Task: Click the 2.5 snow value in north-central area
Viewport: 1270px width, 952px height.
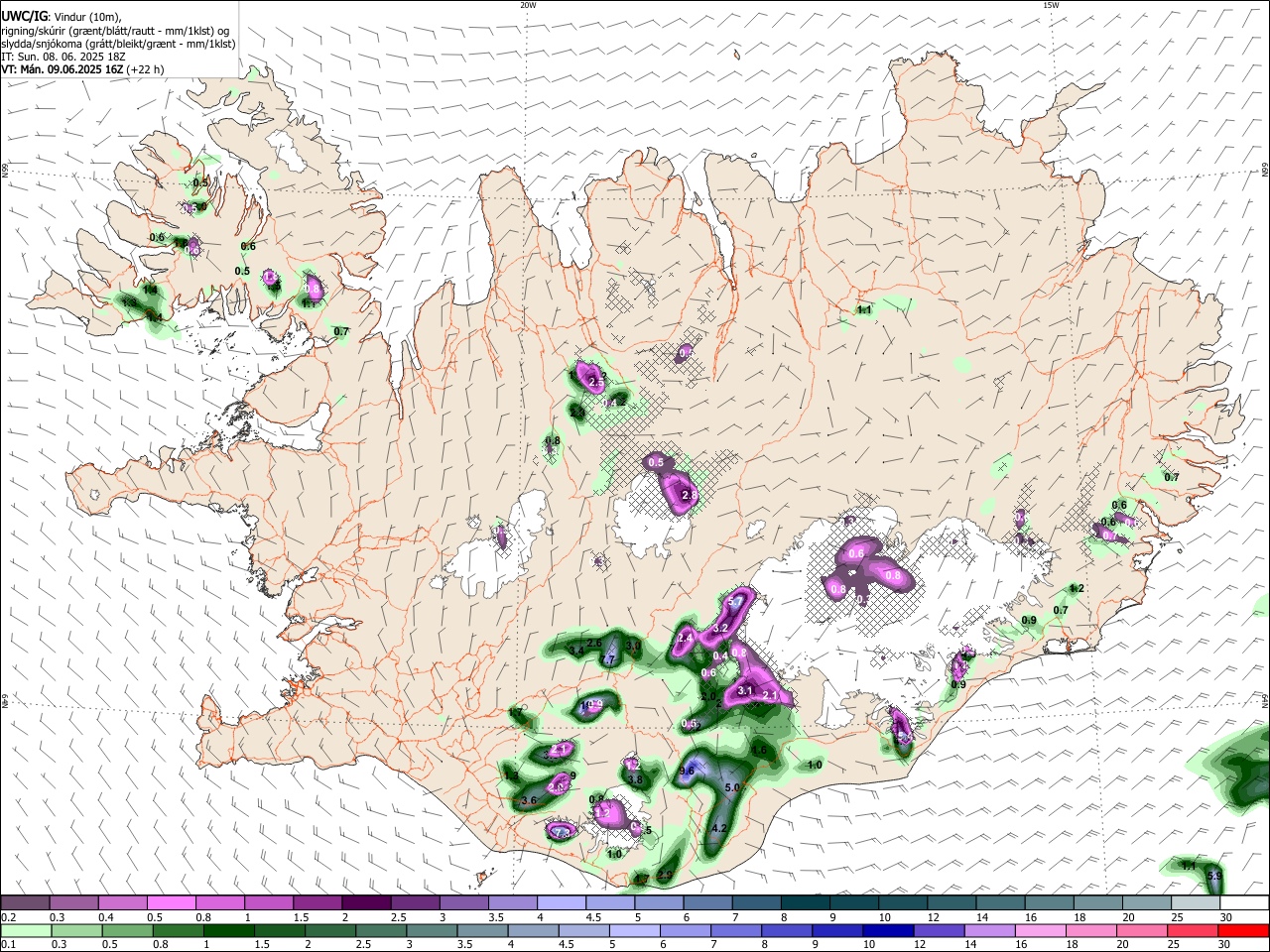Action: point(596,382)
